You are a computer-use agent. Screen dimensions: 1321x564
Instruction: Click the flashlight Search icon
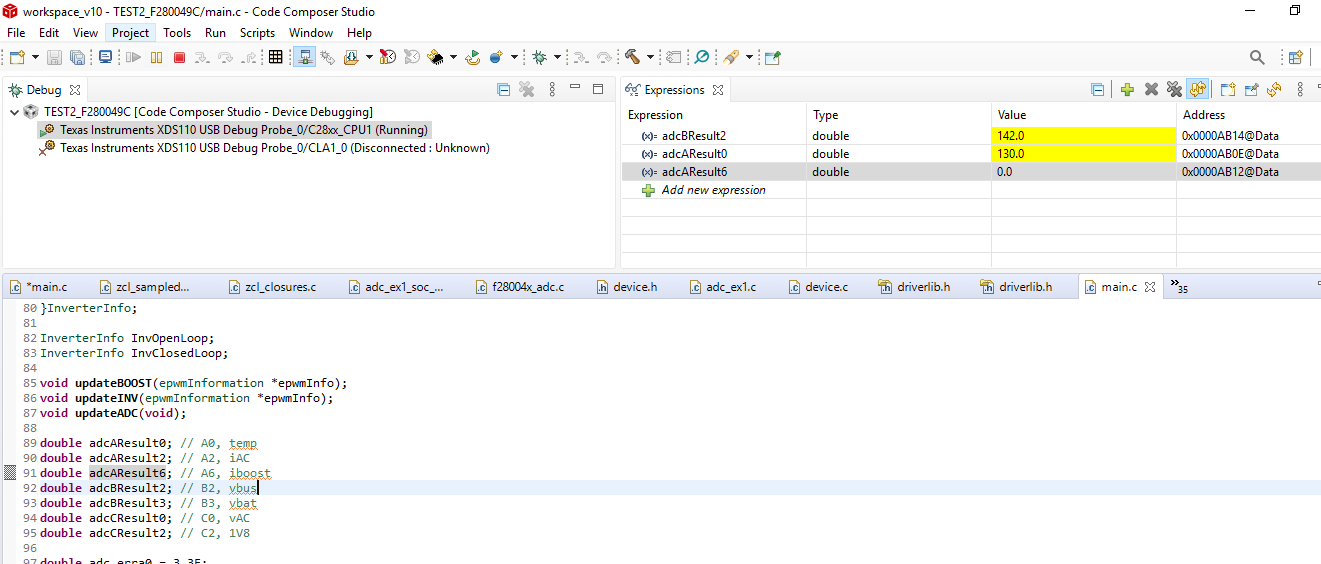731,57
